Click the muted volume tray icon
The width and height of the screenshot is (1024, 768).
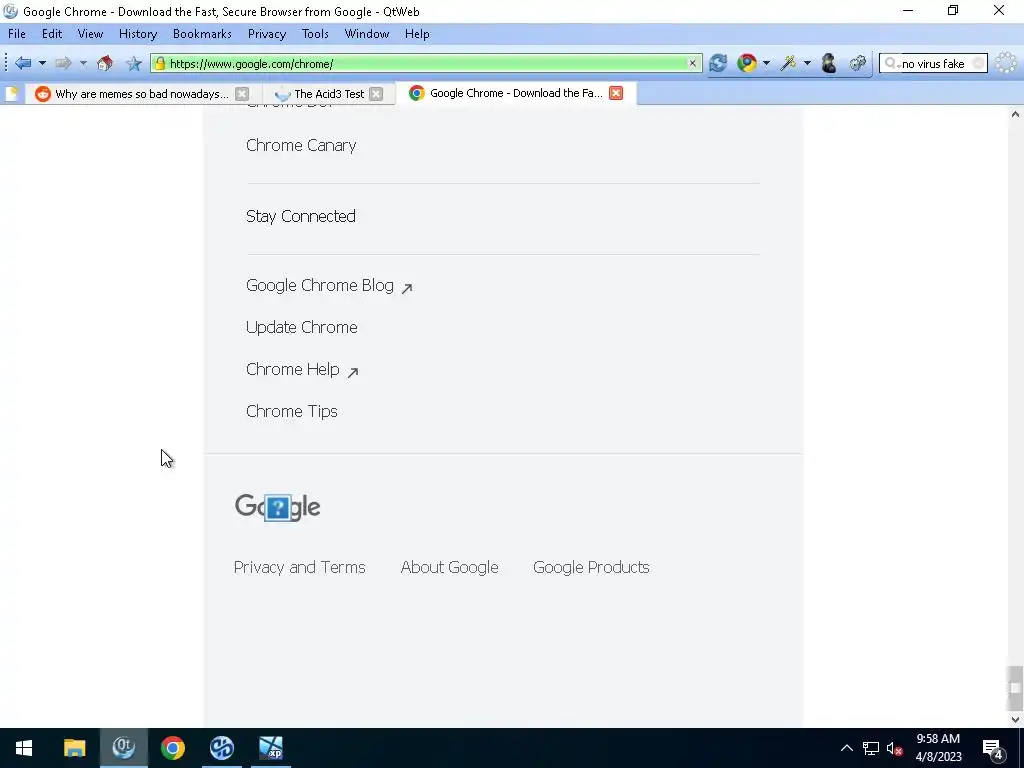click(x=894, y=748)
